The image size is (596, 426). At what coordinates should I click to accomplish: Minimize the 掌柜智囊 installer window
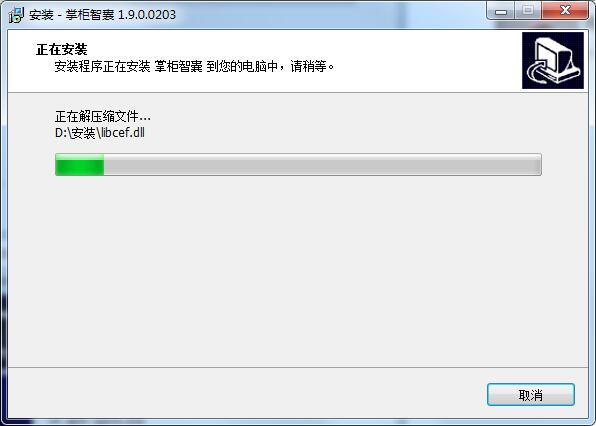click(501, 11)
